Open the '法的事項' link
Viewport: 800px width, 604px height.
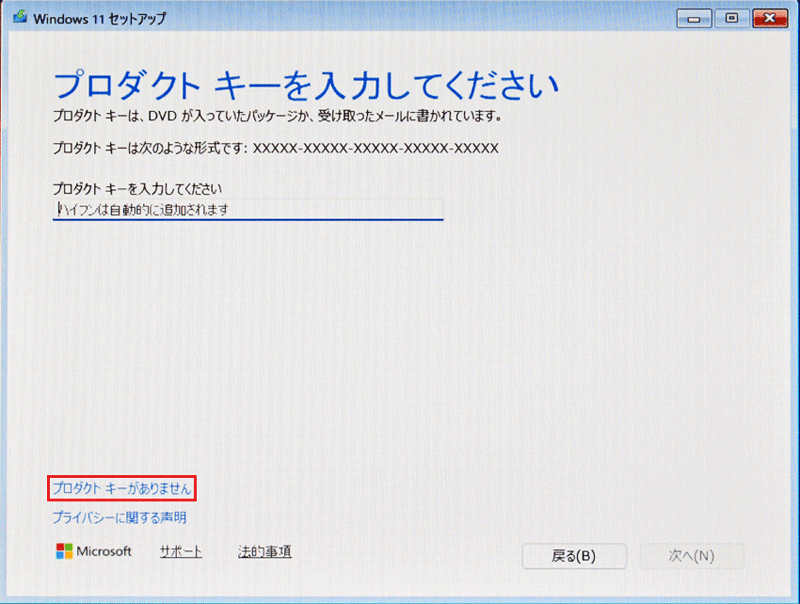click(x=264, y=551)
